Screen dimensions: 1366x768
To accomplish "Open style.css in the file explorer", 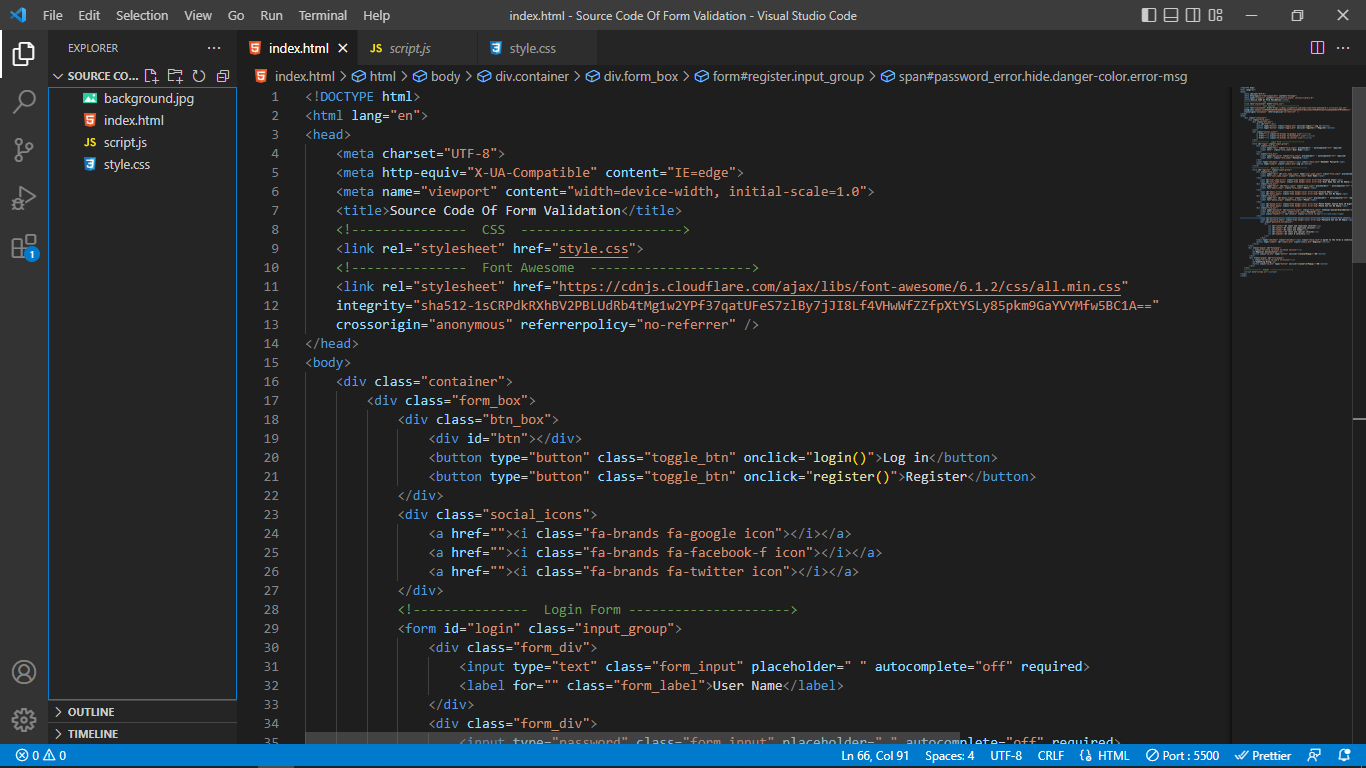I will (x=127, y=164).
